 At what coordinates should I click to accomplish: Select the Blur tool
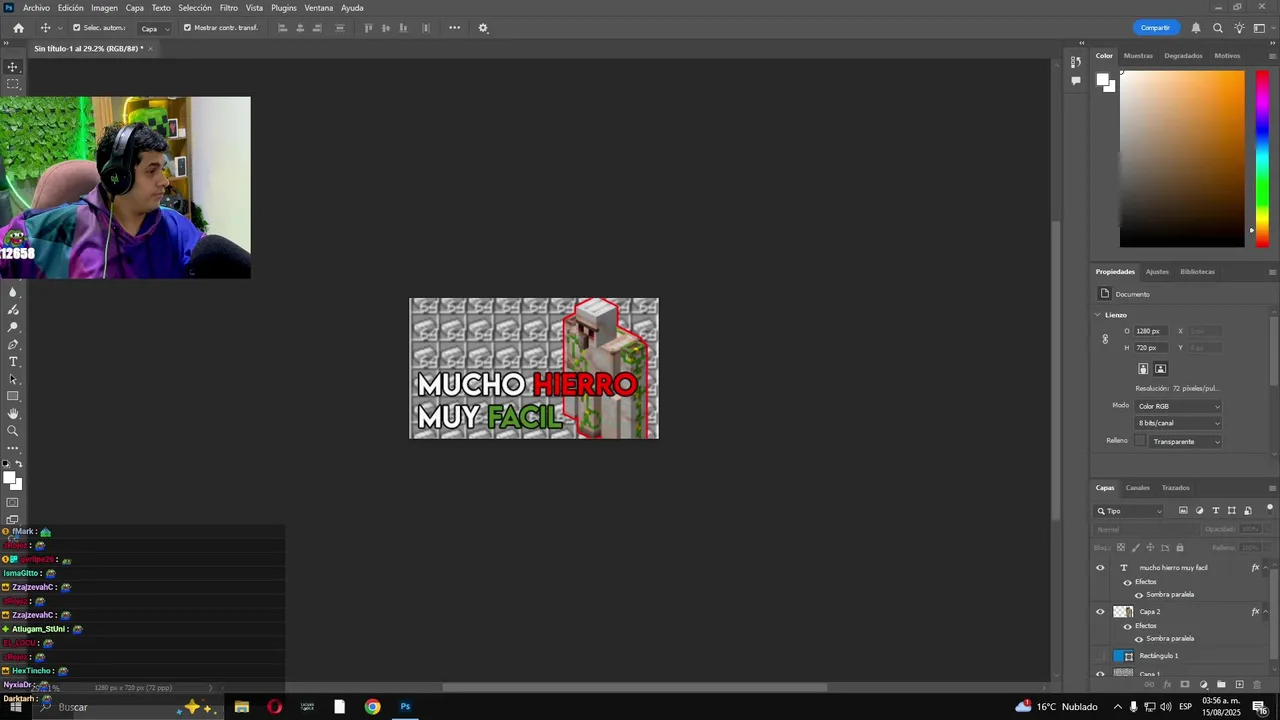point(13,292)
